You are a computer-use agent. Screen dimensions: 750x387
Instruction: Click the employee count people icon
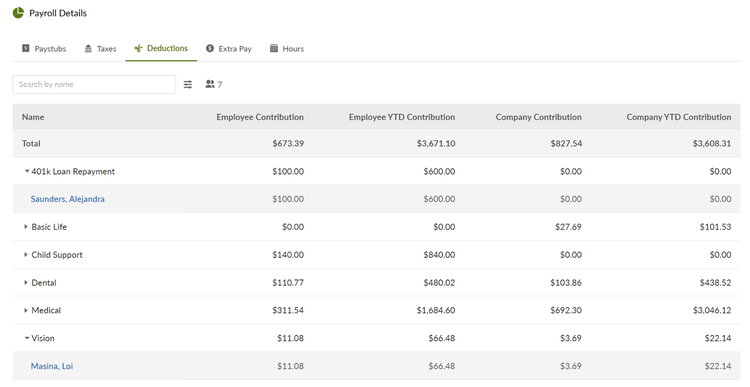tap(210, 84)
